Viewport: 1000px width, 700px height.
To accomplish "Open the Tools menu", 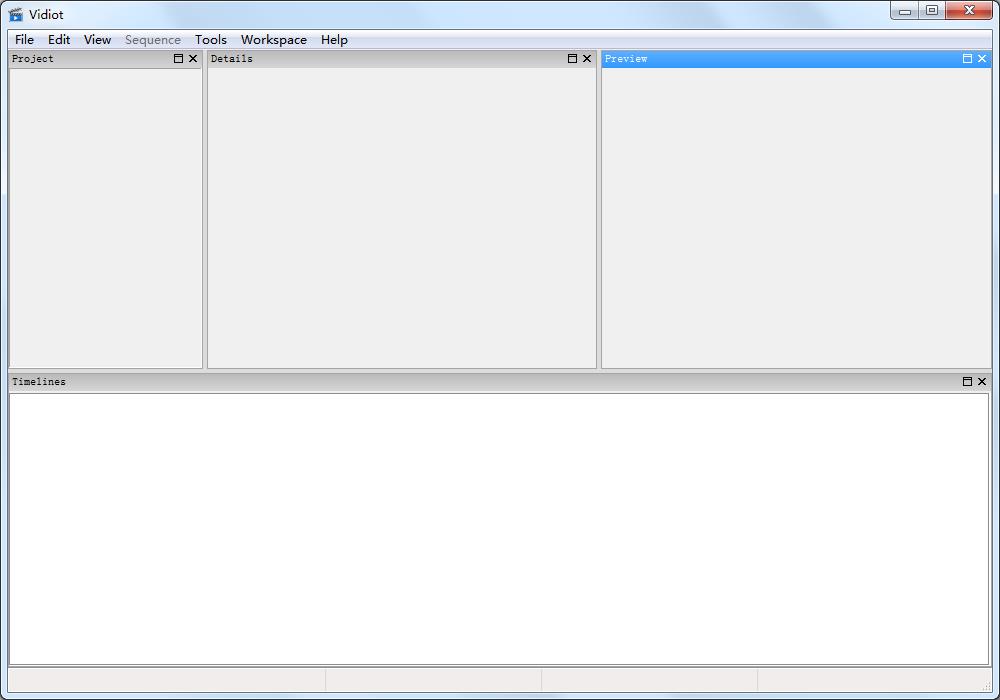I will pyautogui.click(x=210, y=40).
